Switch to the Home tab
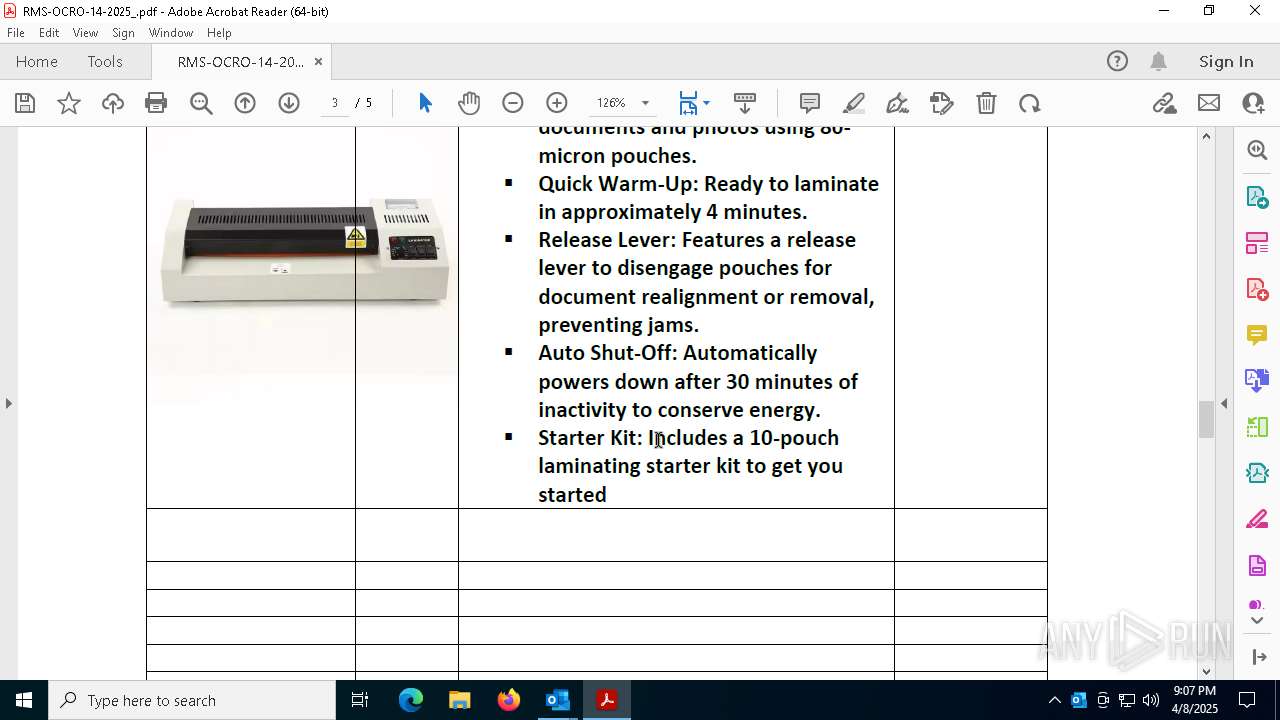The width and height of the screenshot is (1280, 720). [x=37, y=62]
